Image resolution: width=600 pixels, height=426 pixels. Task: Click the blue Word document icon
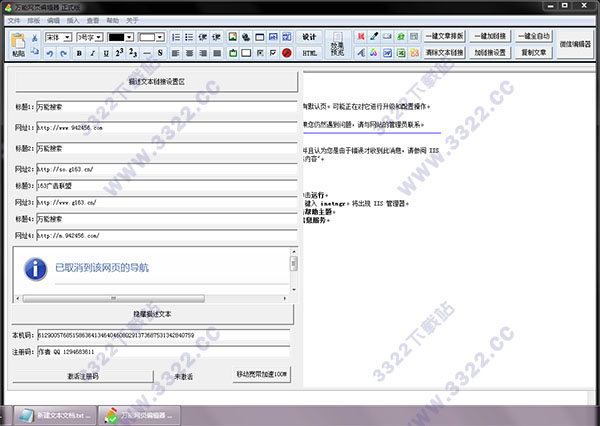tap(388, 53)
